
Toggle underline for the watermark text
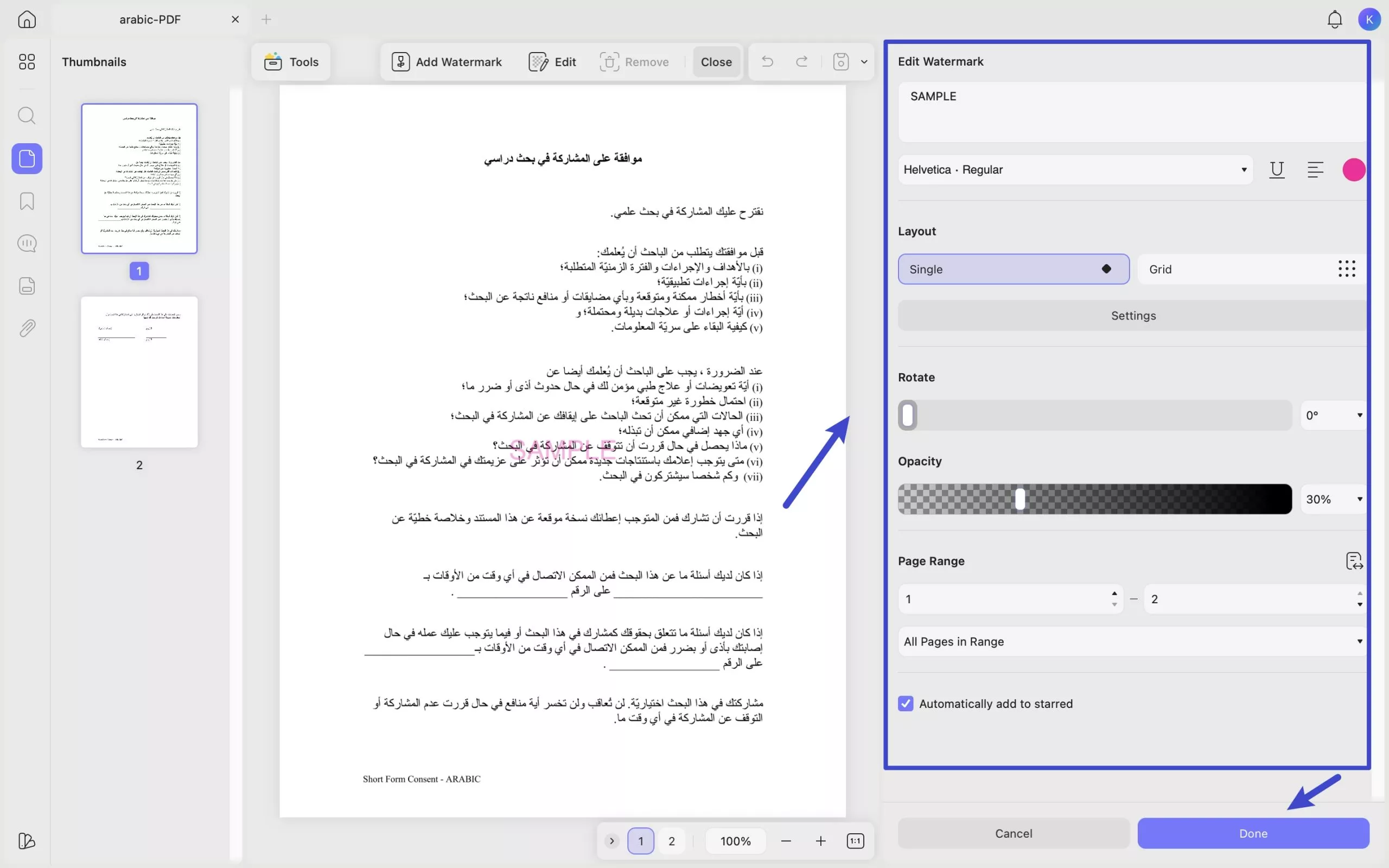tap(1277, 170)
